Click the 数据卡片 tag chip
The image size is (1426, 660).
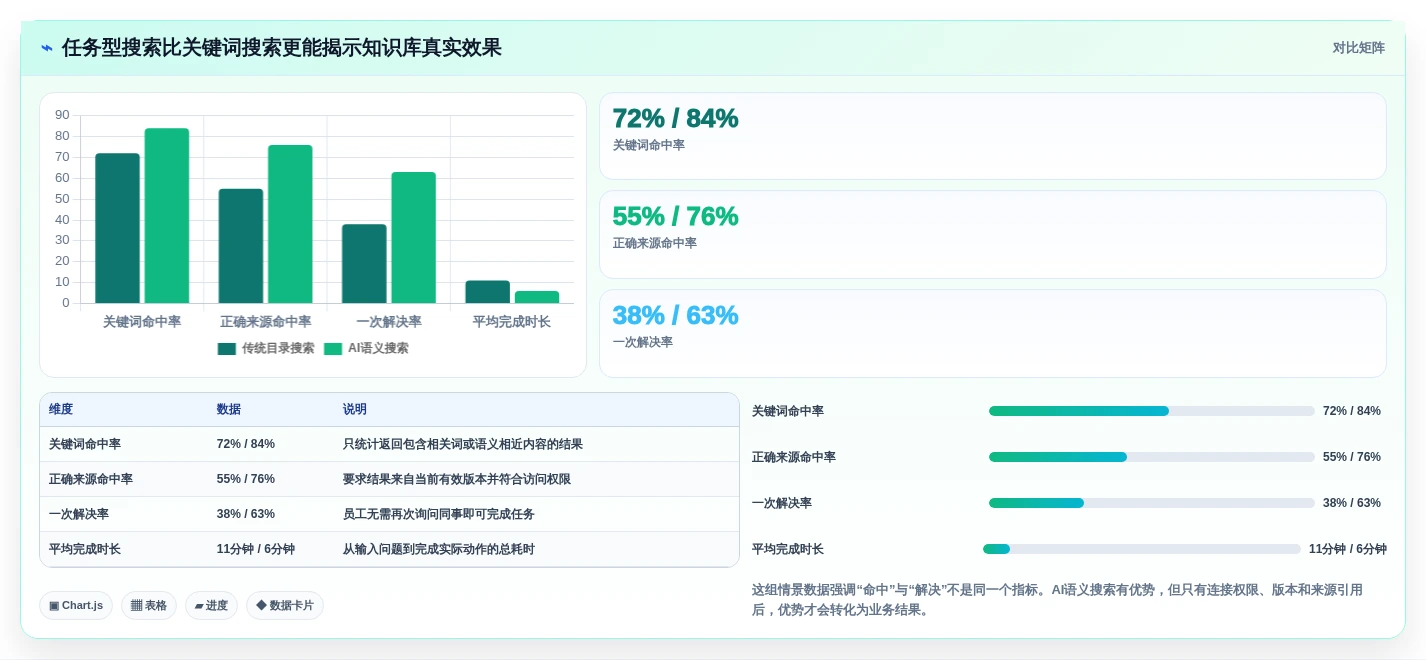[285, 605]
